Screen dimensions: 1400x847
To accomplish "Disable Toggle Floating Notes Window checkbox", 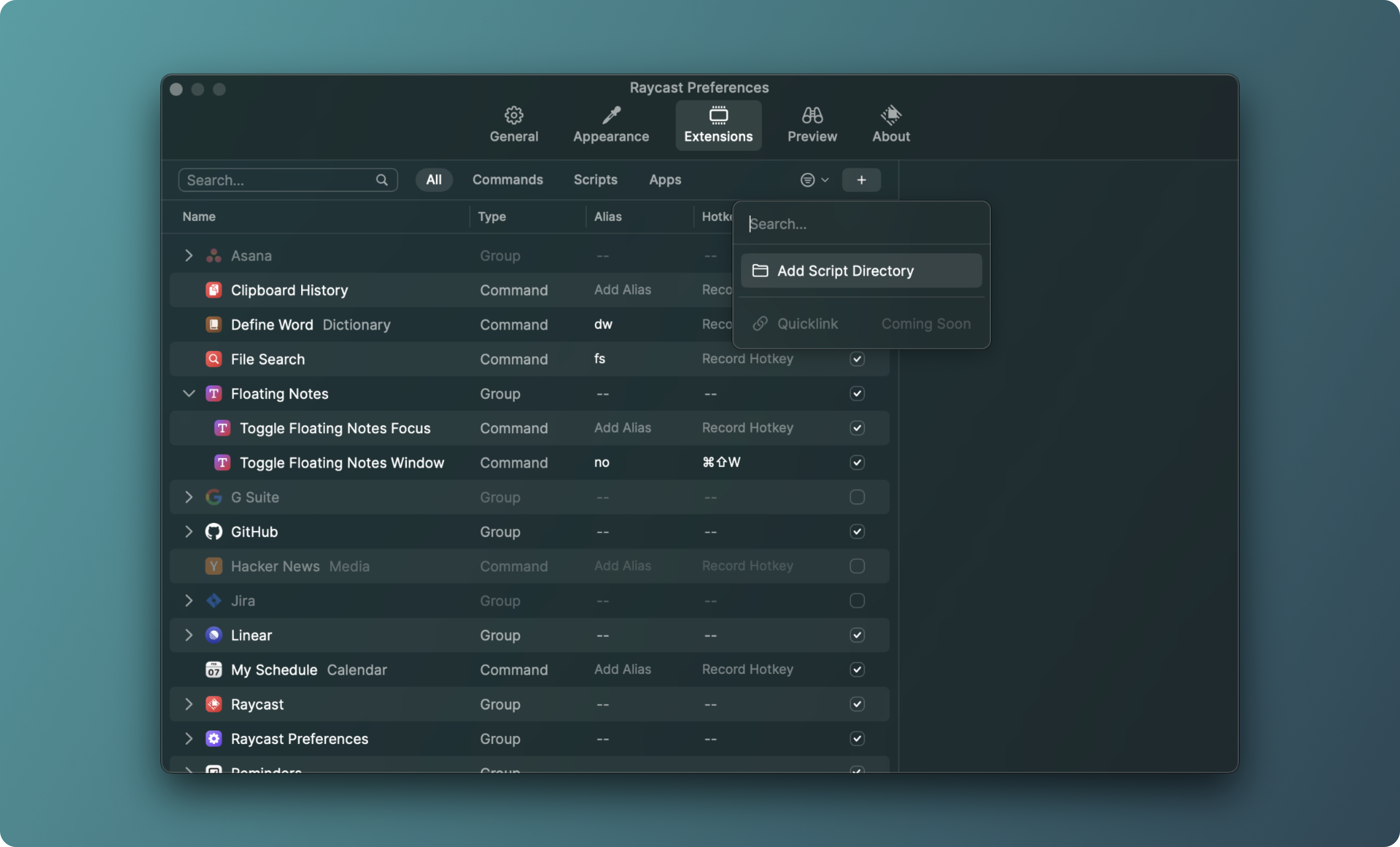I will point(857,462).
